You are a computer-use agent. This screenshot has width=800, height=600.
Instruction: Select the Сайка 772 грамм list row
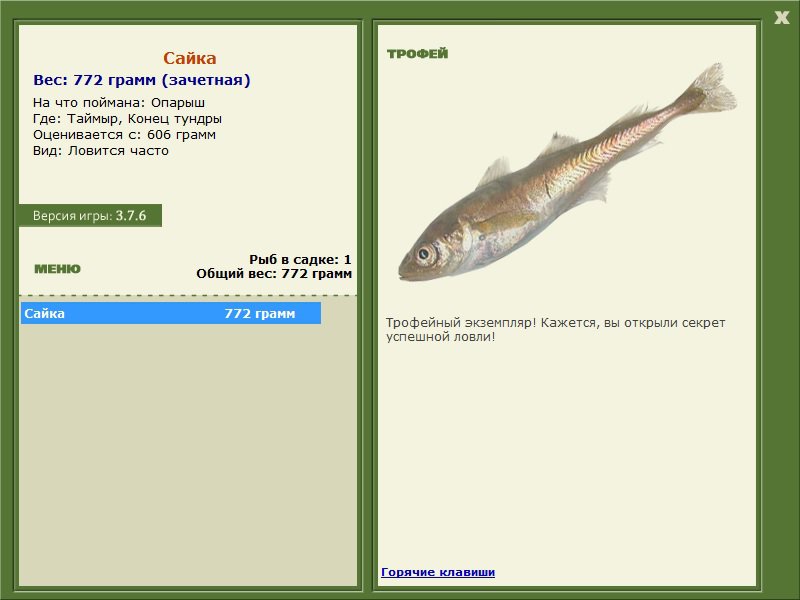point(170,314)
